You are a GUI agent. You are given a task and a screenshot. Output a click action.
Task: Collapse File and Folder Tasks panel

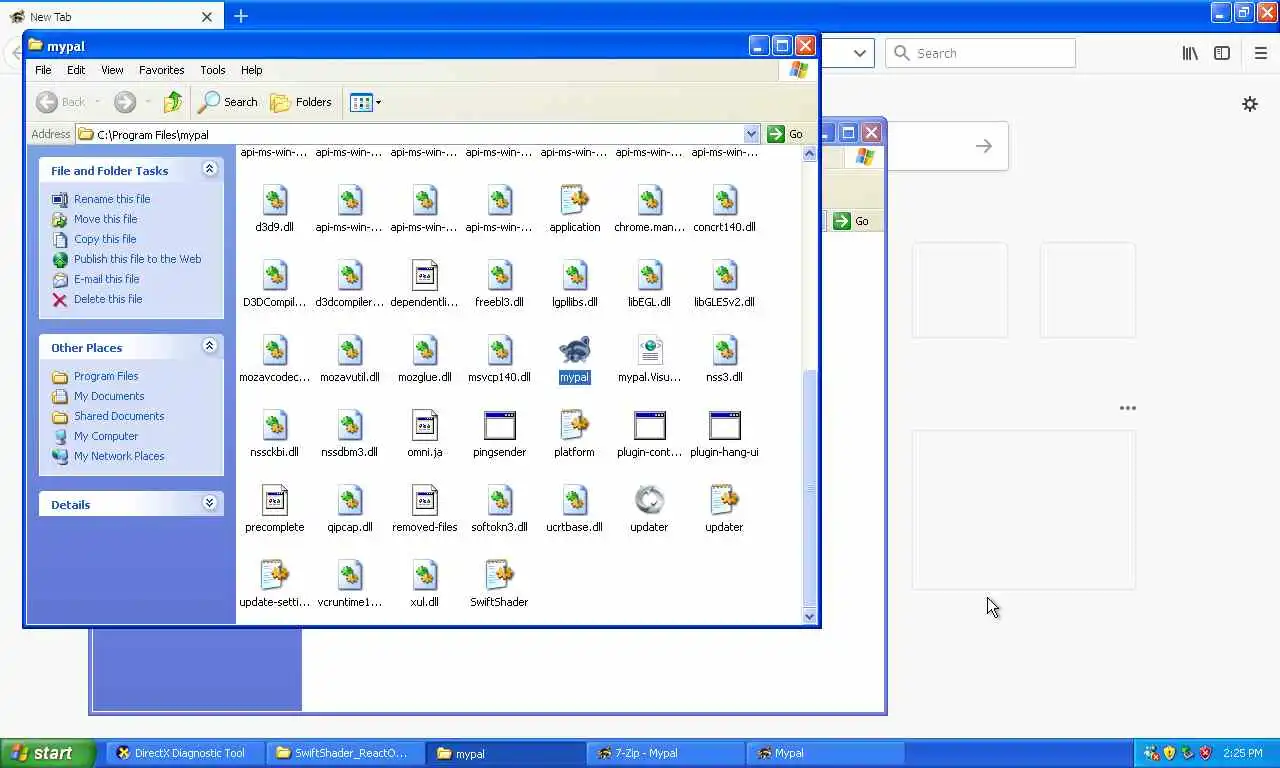click(x=209, y=169)
